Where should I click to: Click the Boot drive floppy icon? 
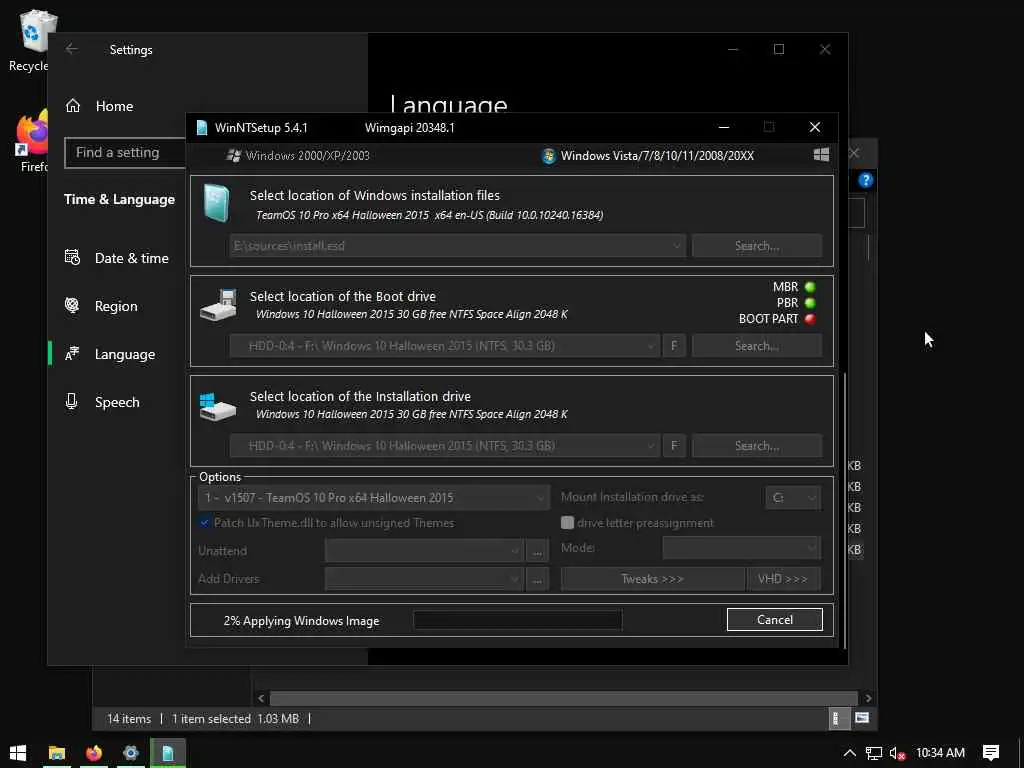click(x=218, y=305)
